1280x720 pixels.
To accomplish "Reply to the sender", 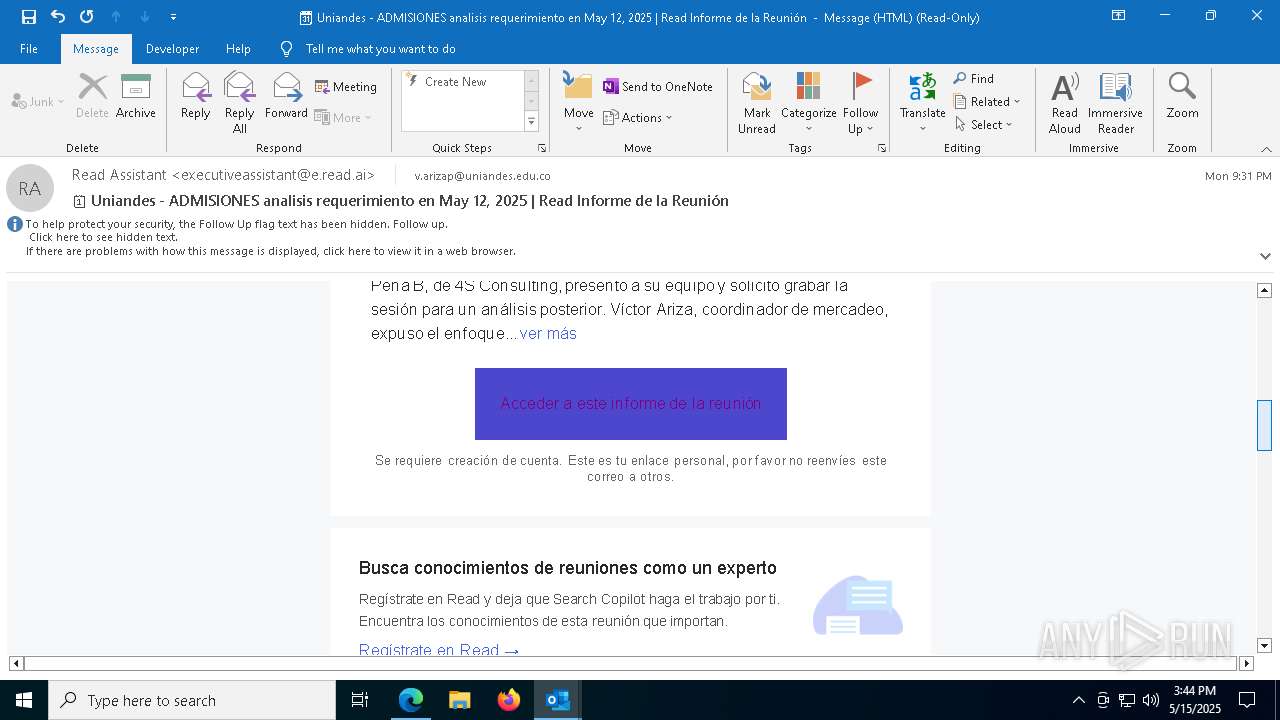I will pyautogui.click(x=196, y=96).
